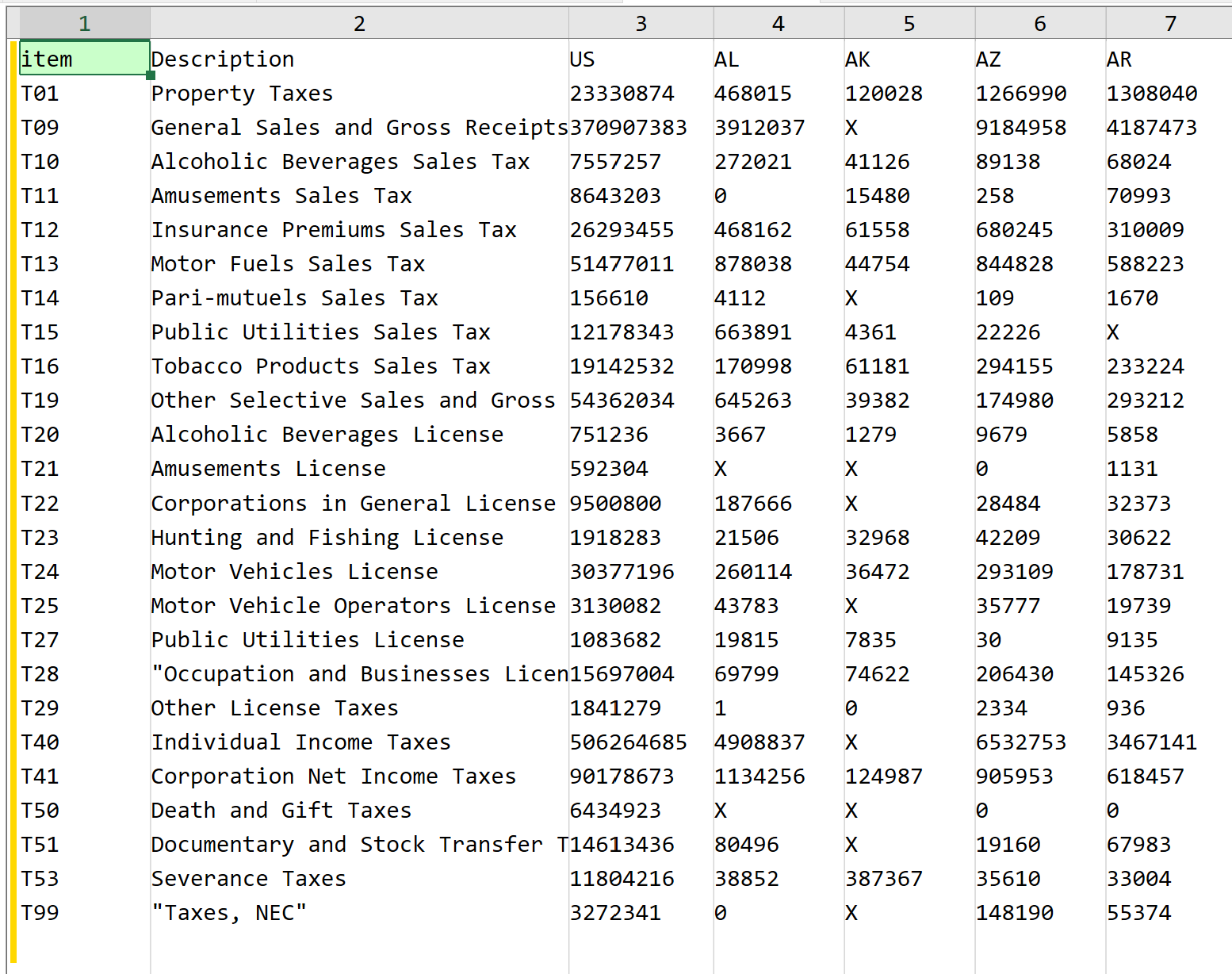Select column 7 header
Screen dimensions: 1232x974
click(x=1169, y=24)
